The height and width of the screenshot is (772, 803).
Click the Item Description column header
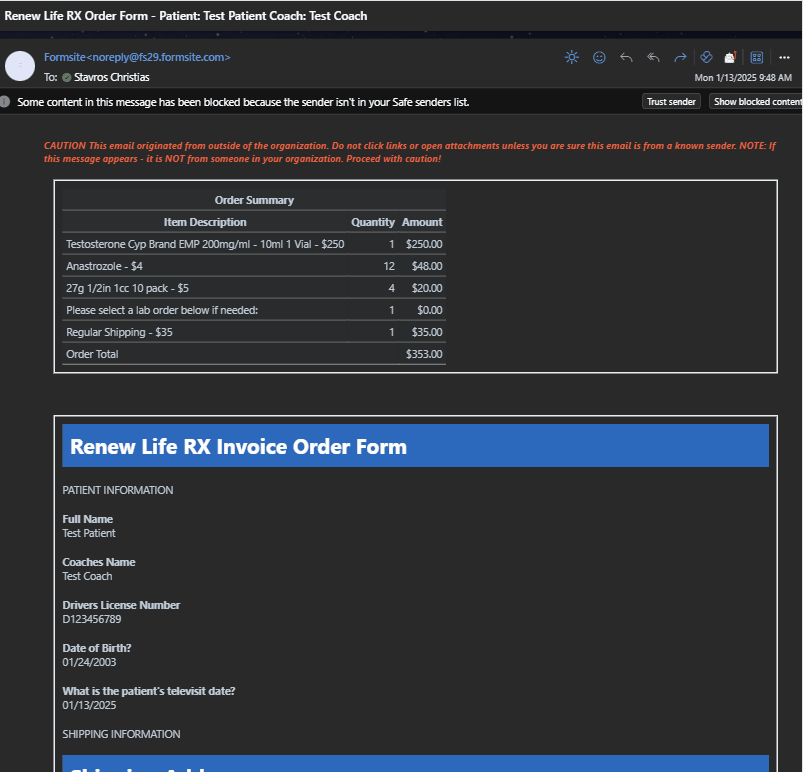click(x=205, y=222)
